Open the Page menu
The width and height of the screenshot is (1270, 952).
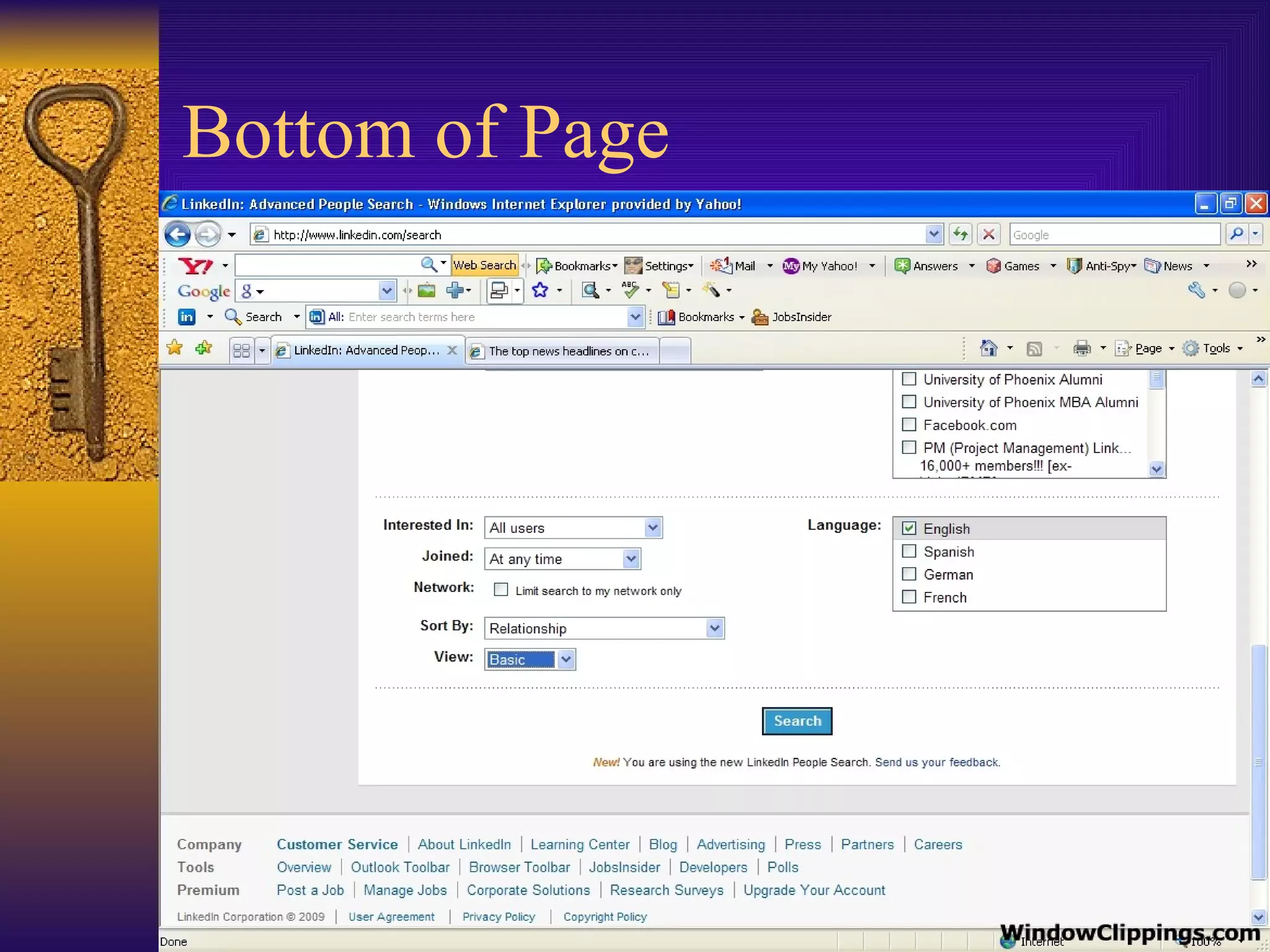click(1145, 348)
